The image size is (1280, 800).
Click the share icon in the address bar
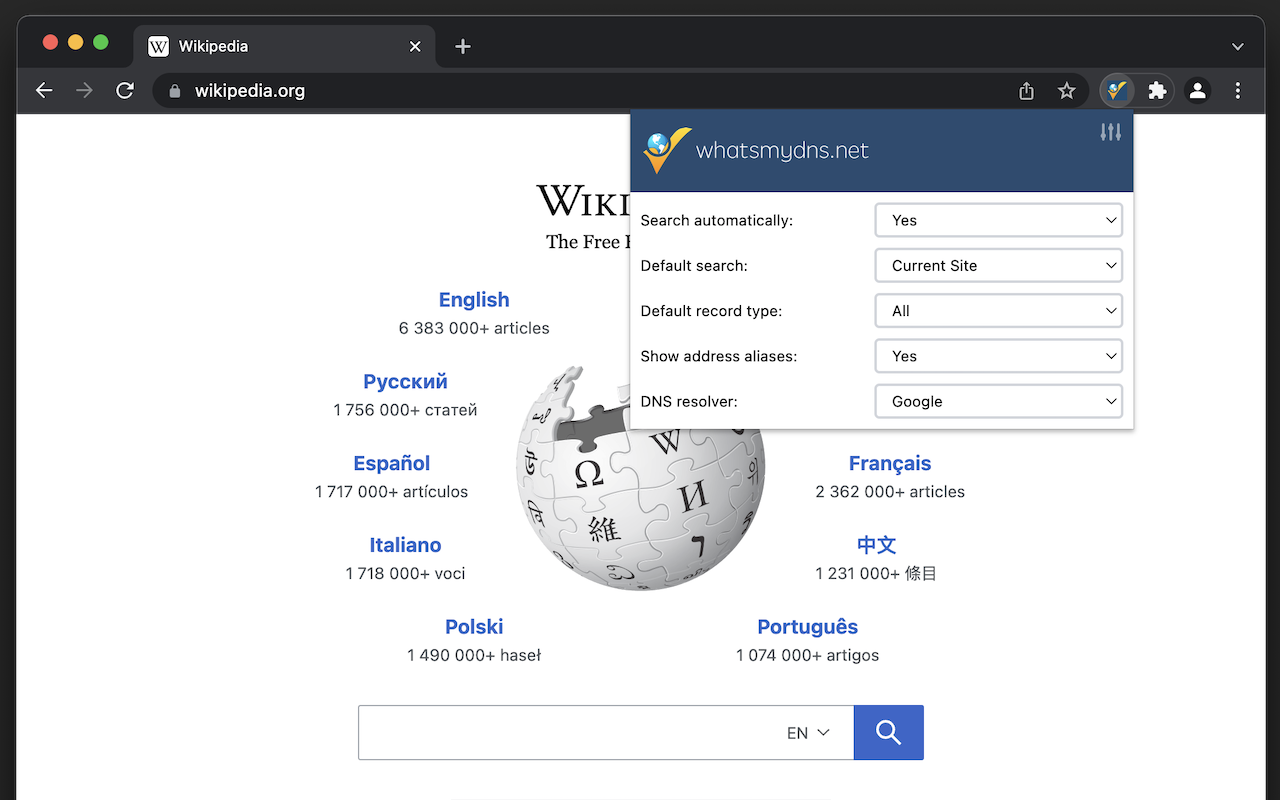[x=1025, y=90]
